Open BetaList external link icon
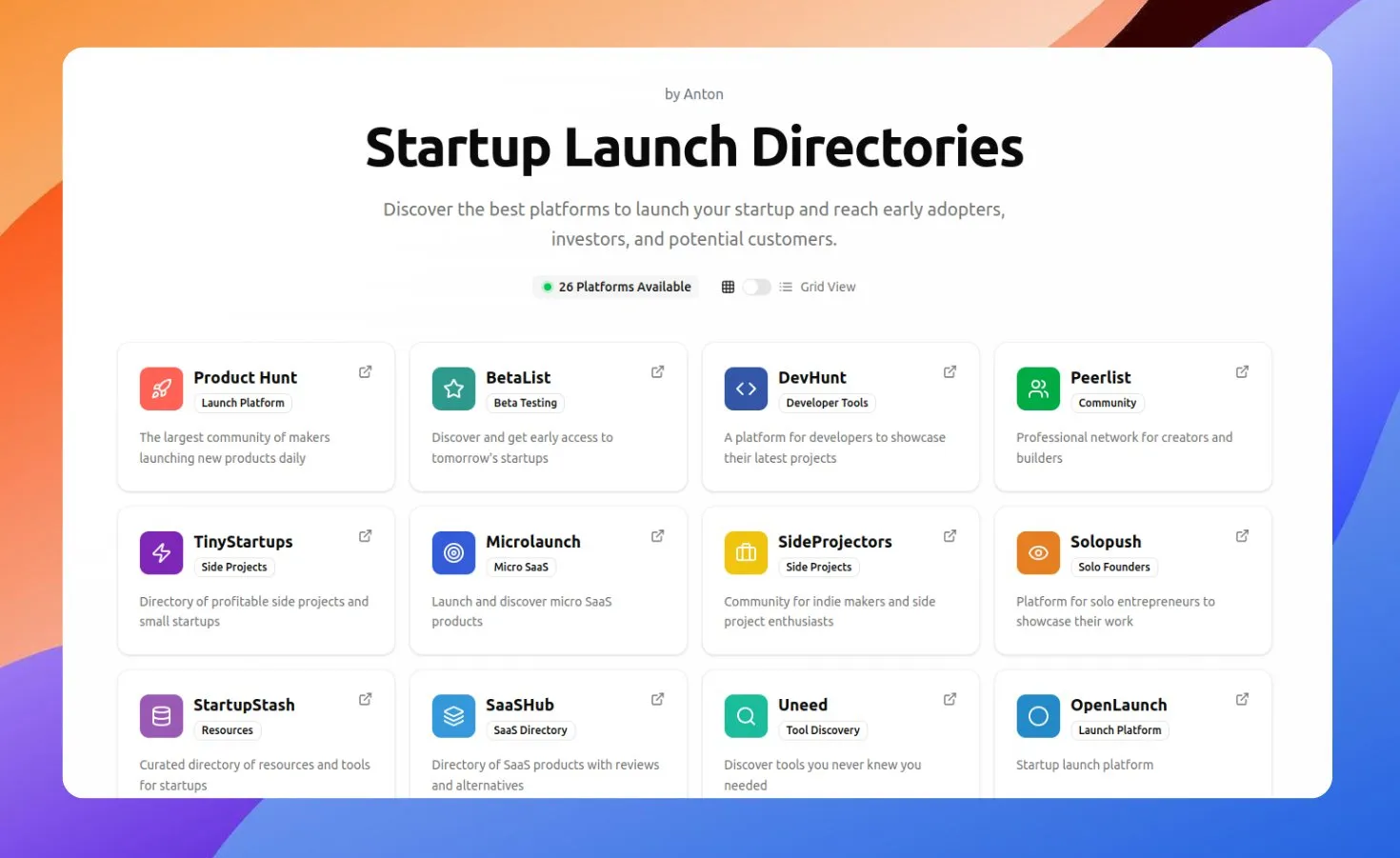 (657, 371)
